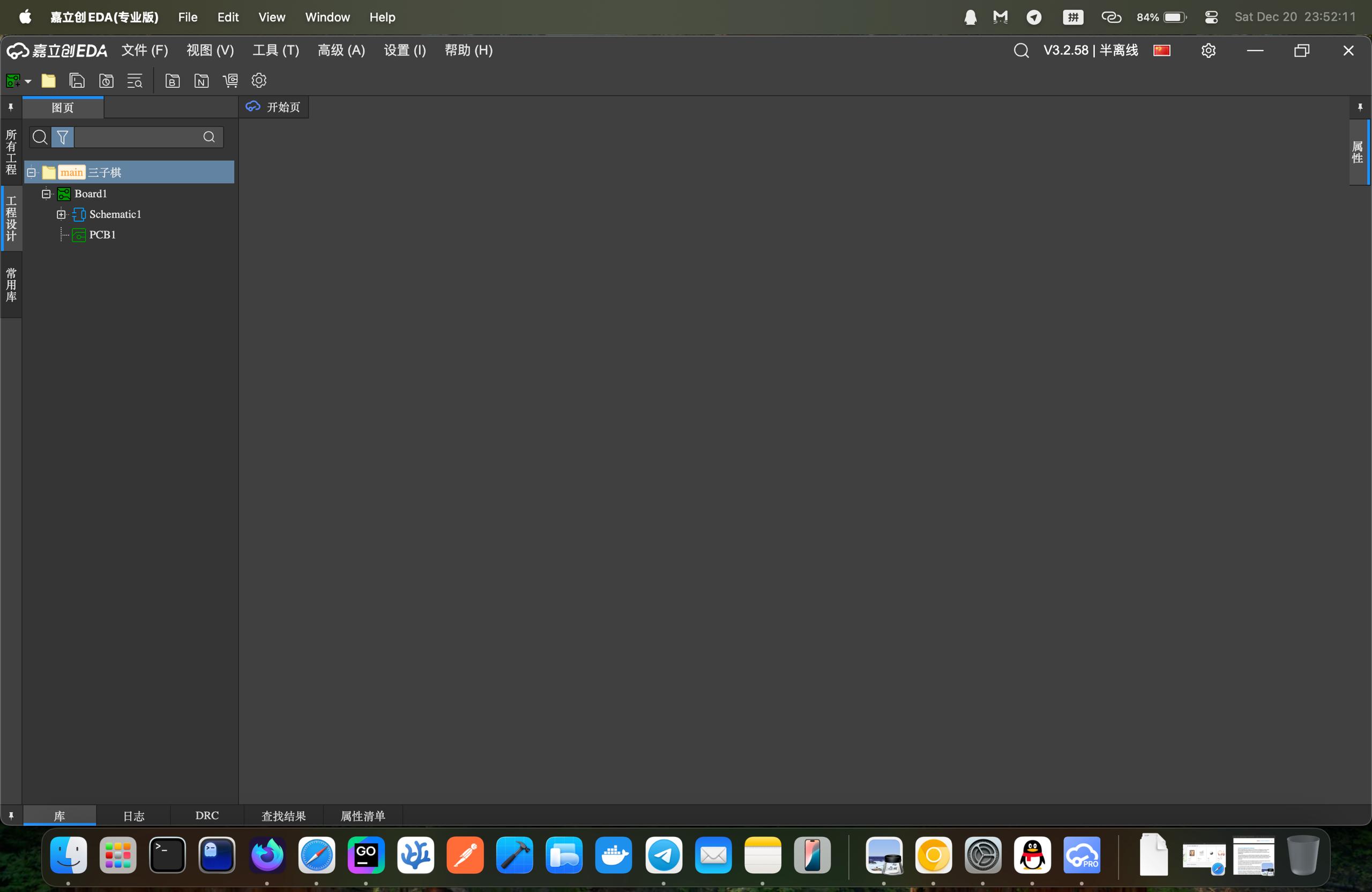Click the find and search list icon

point(135,81)
